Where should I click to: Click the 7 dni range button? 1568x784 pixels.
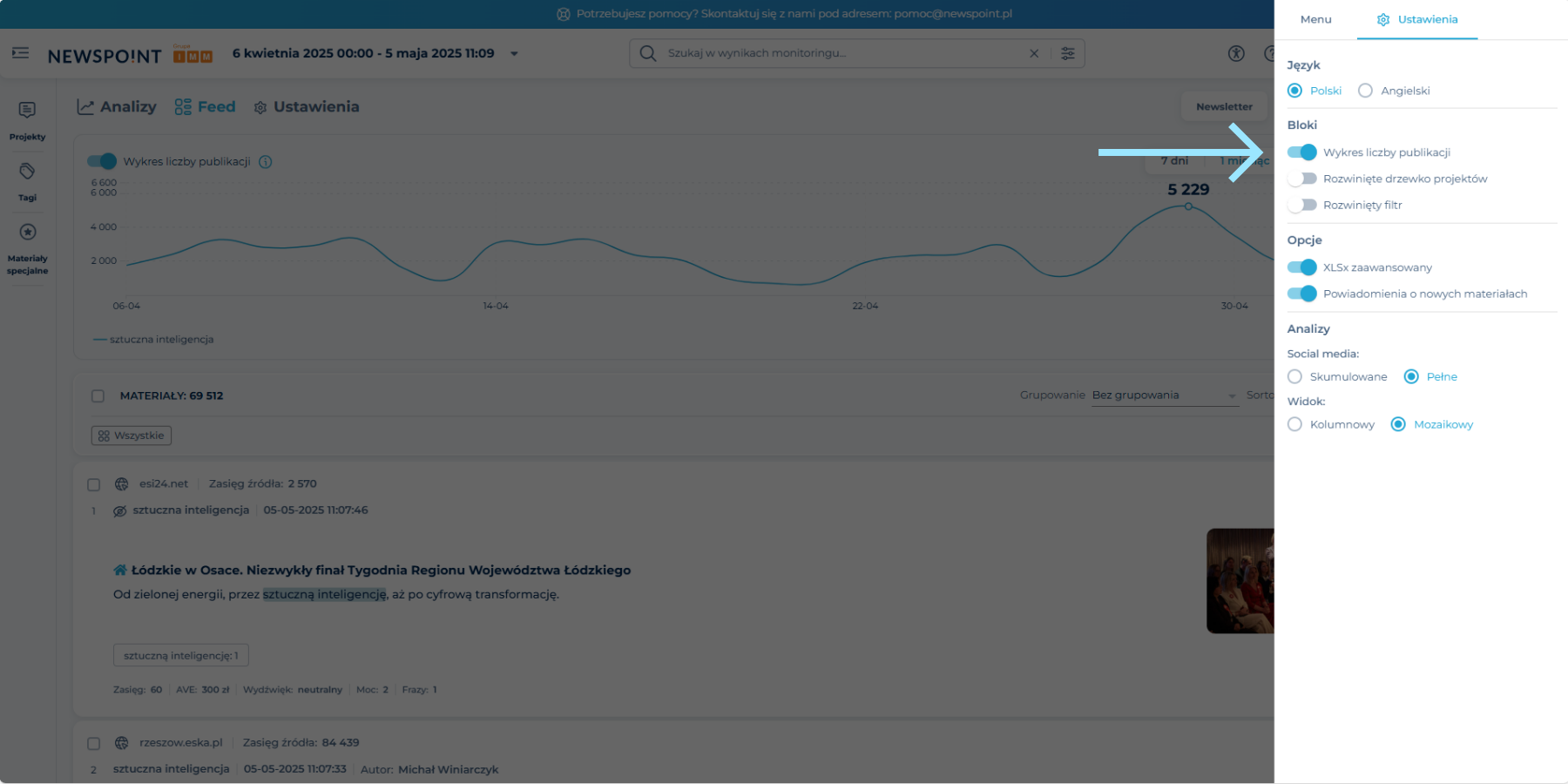tap(1174, 160)
